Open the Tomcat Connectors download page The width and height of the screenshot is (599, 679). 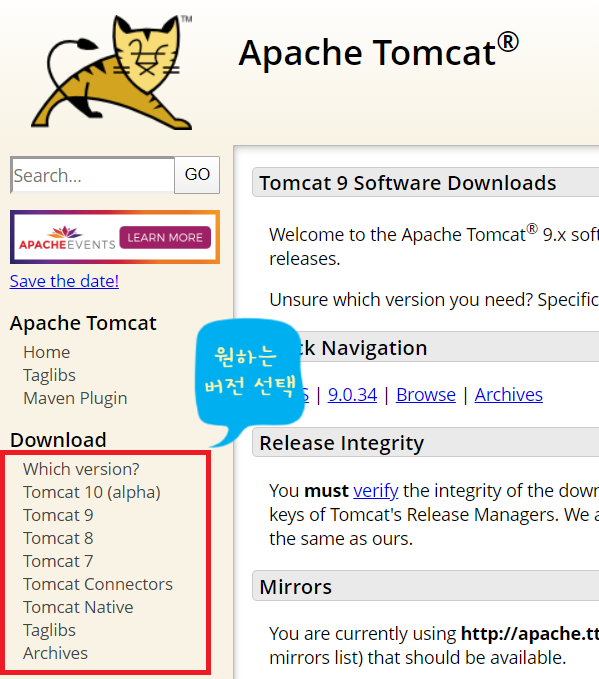pyautogui.click(x=98, y=584)
